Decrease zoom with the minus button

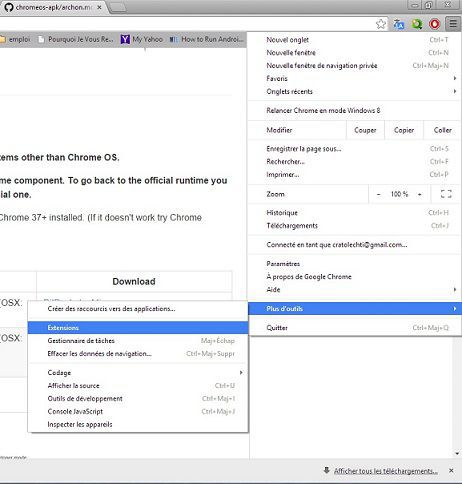378,194
